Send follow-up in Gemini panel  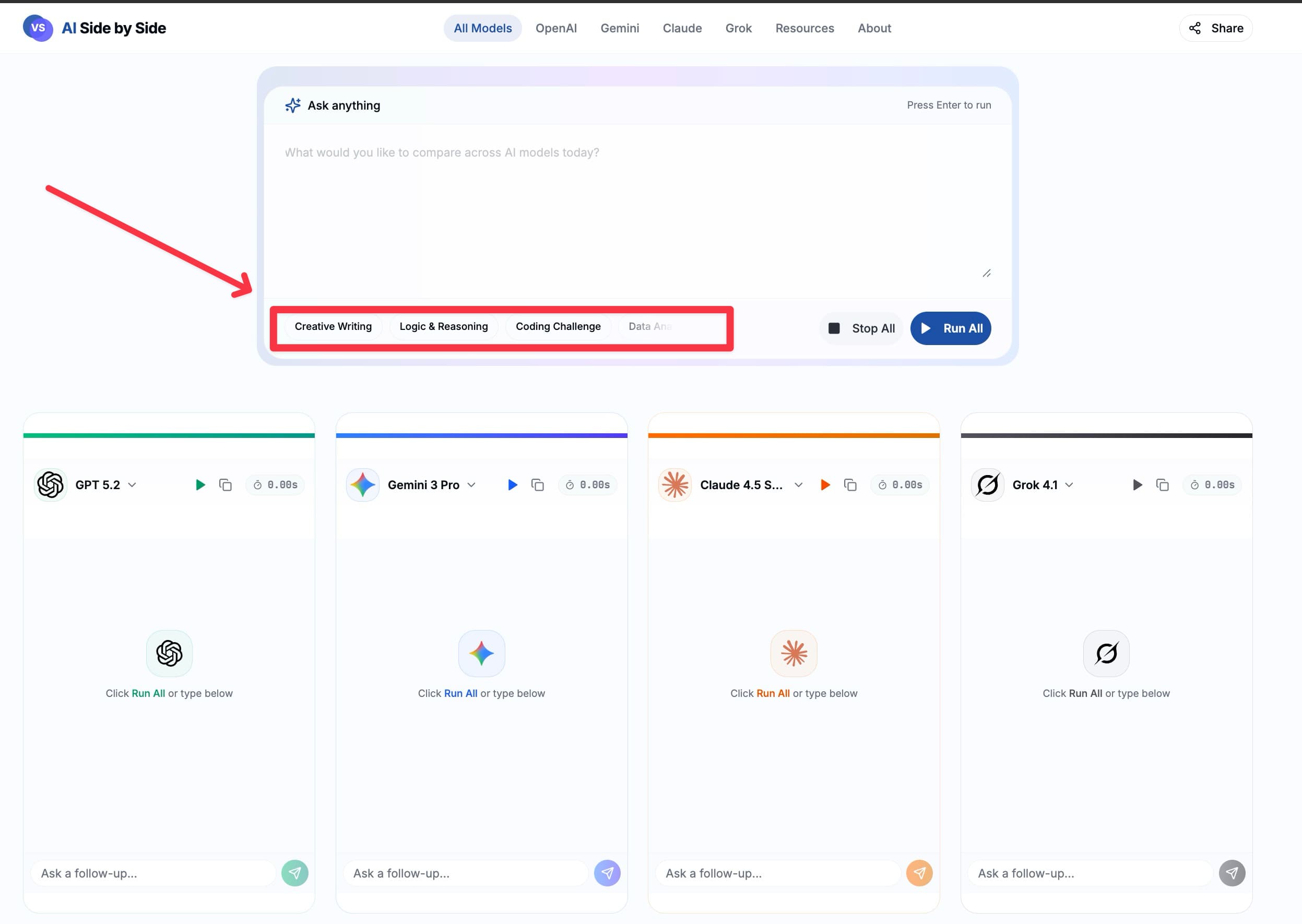click(607, 873)
